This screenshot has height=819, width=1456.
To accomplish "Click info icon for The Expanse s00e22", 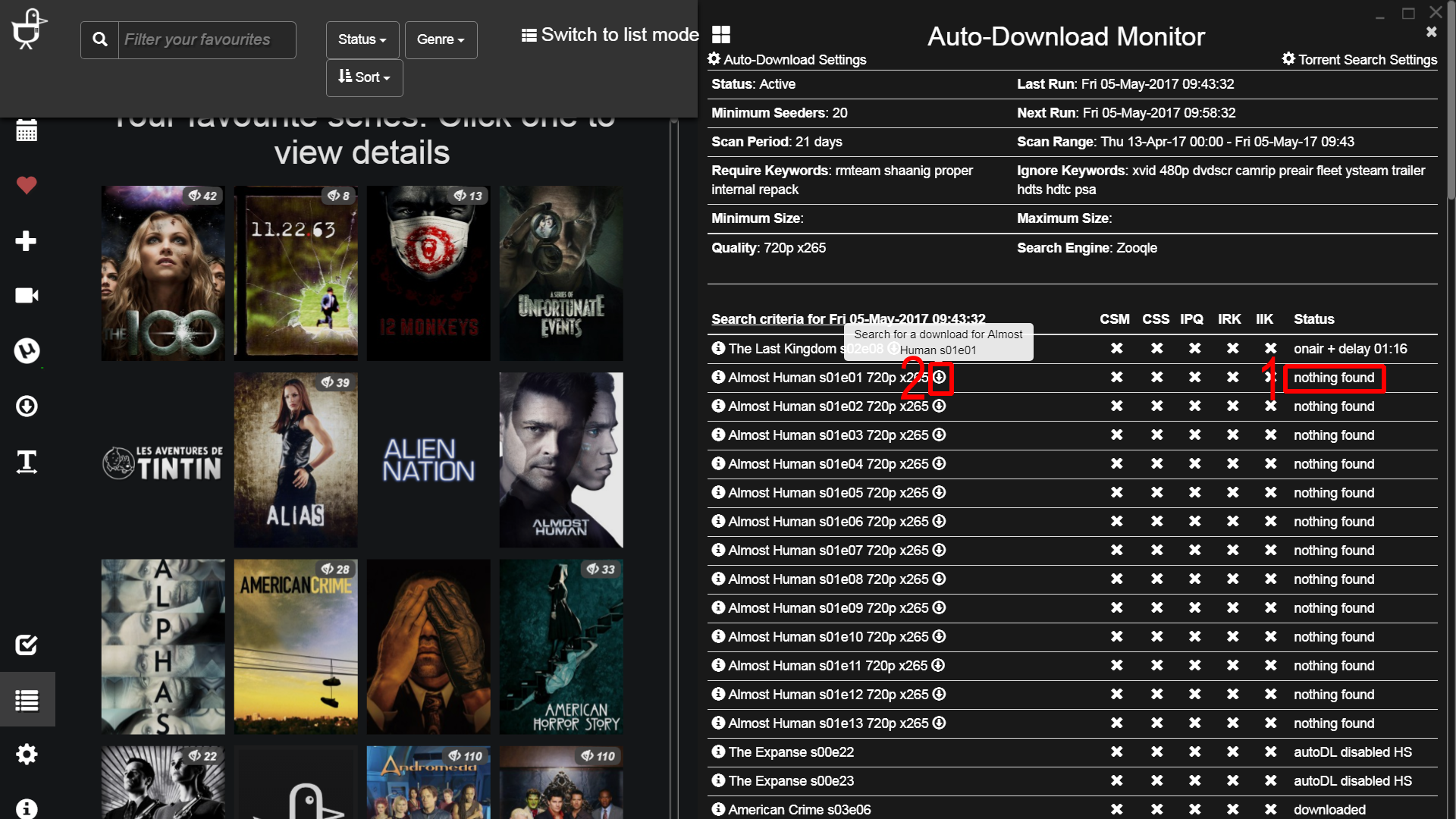I will (718, 752).
